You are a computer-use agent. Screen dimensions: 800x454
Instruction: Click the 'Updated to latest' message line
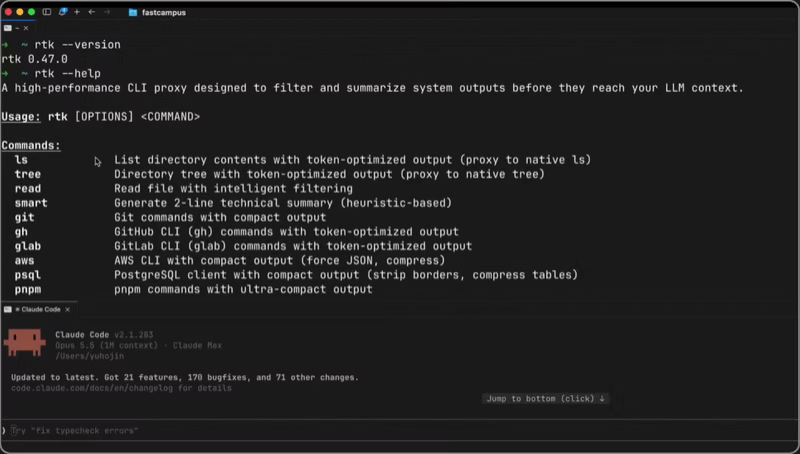point(185,377)
